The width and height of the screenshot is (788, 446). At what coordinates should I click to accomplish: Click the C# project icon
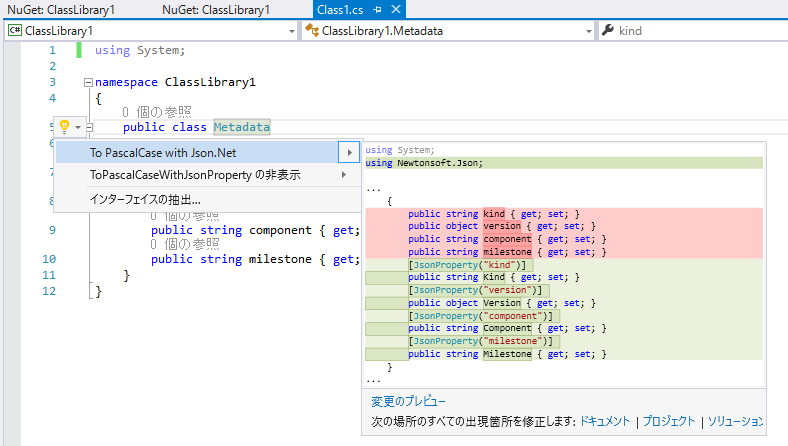tap(15, 30)
